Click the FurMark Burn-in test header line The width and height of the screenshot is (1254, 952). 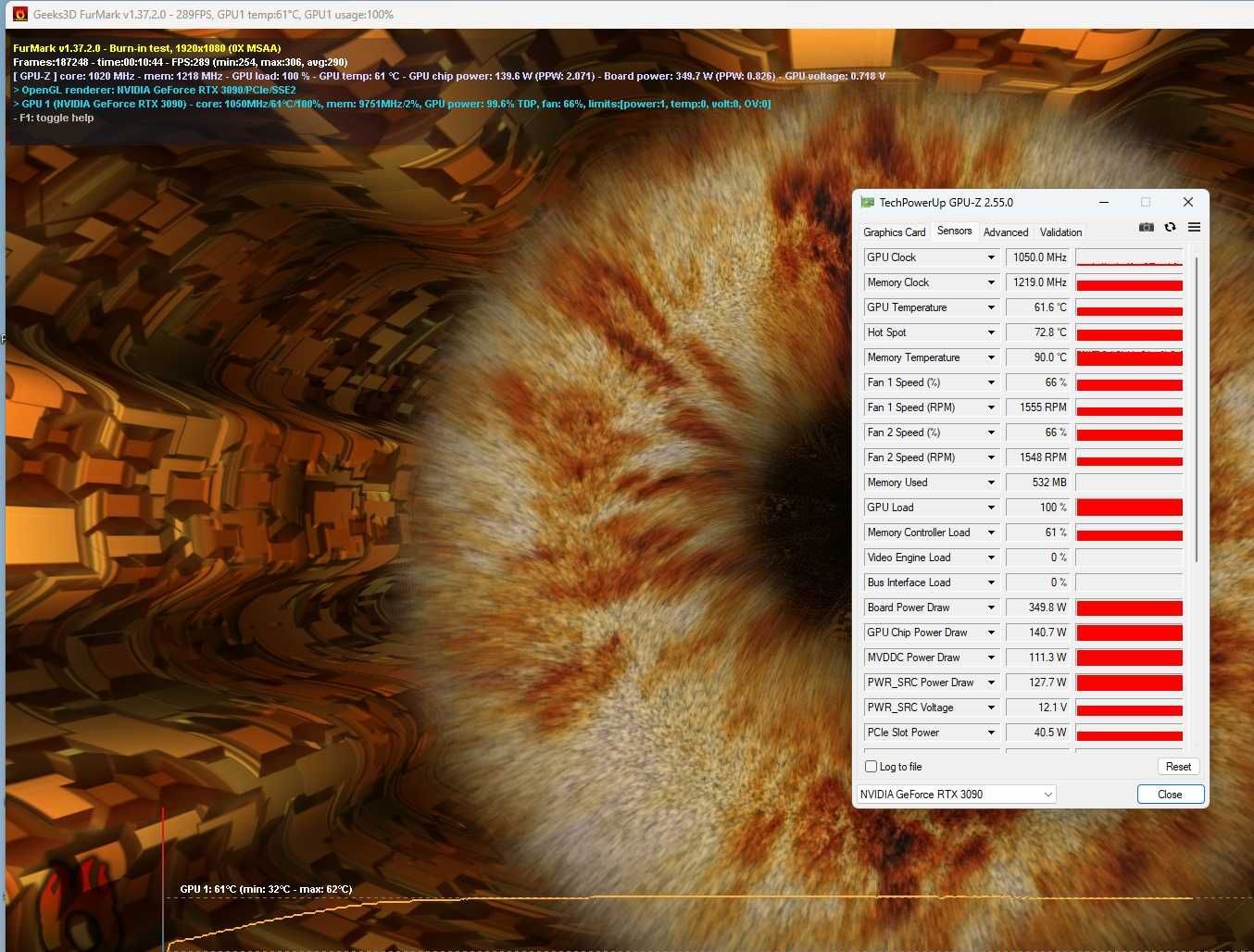coord(147,48)
